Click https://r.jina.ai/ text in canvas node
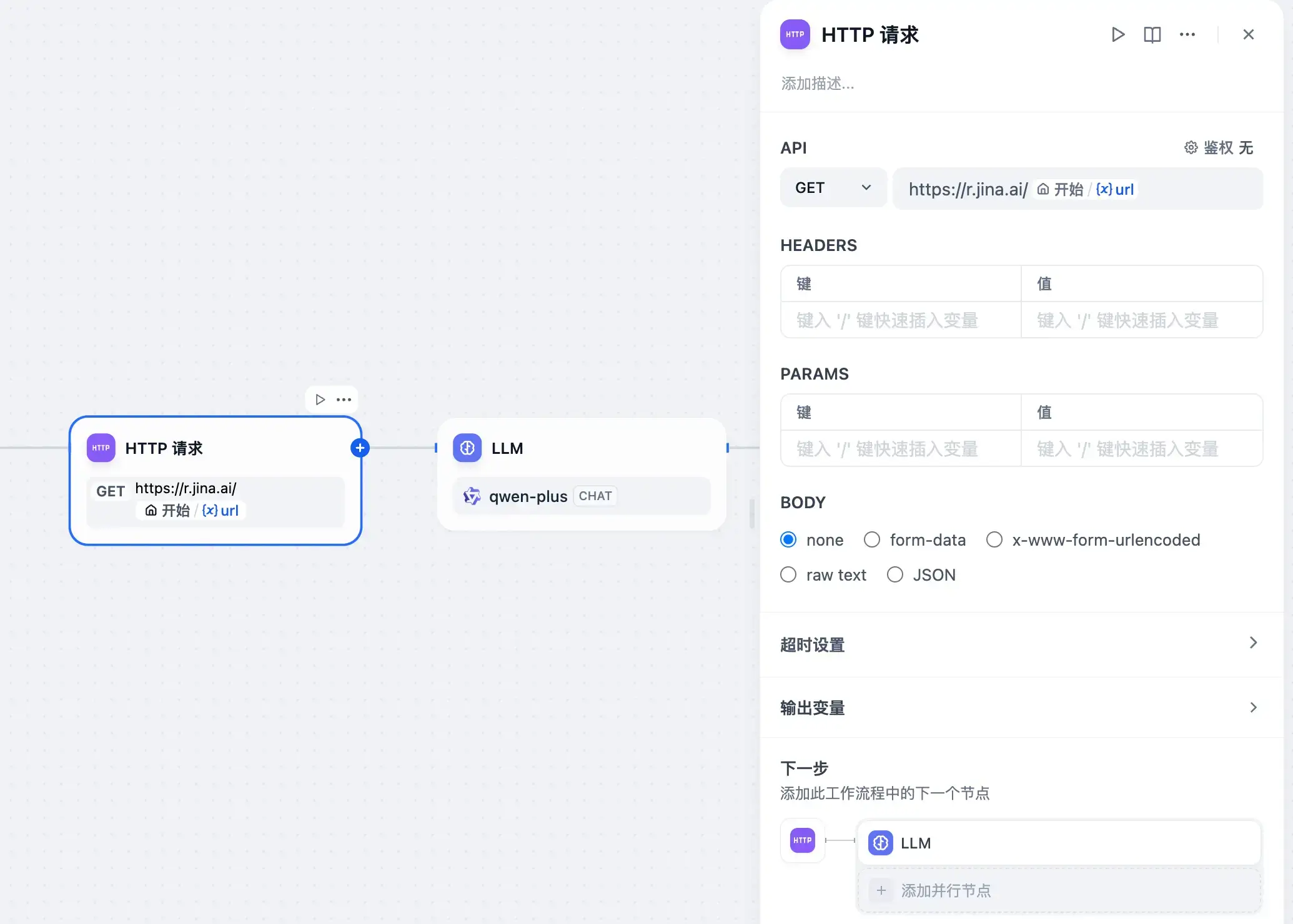This screenshot has height=924, width=1293. point(186,488)
